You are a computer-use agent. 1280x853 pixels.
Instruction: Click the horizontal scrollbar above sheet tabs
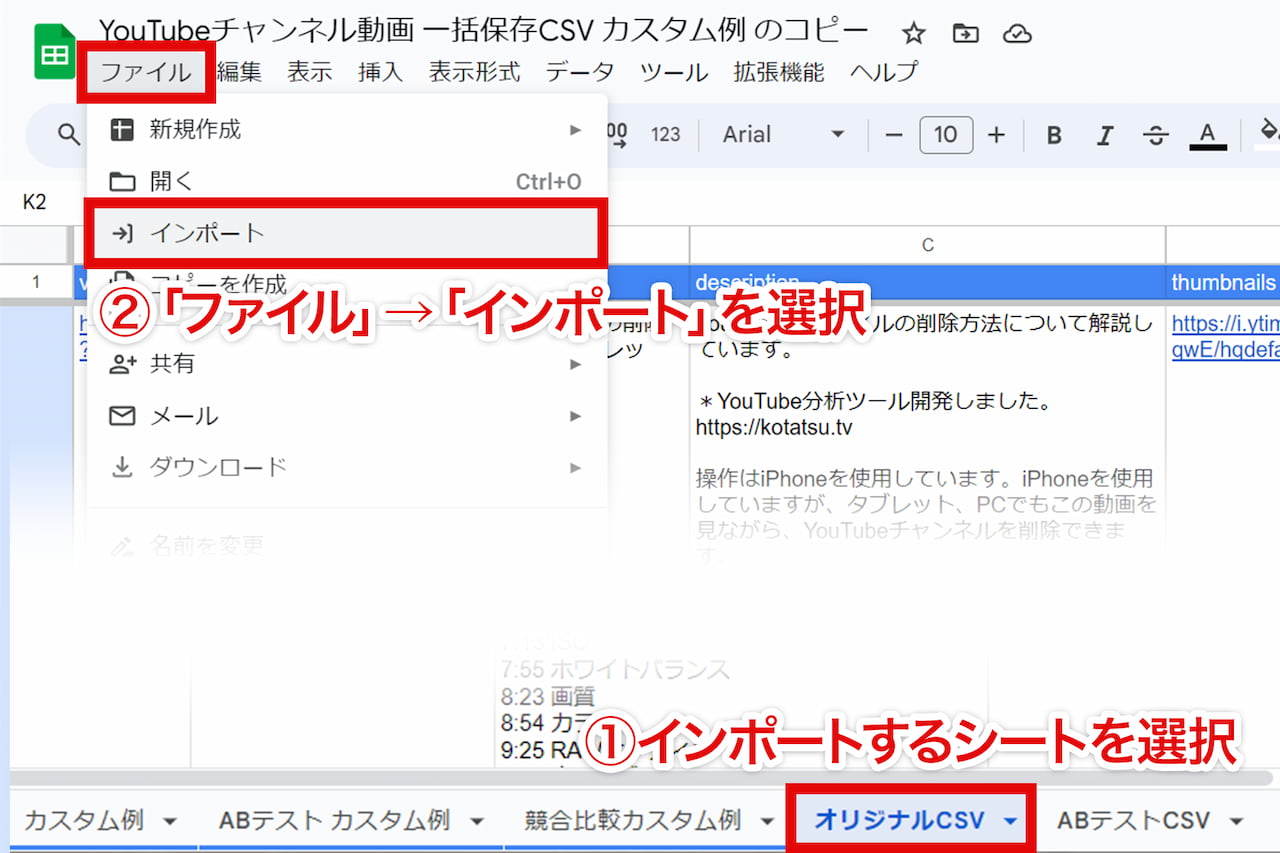point(640,777)
